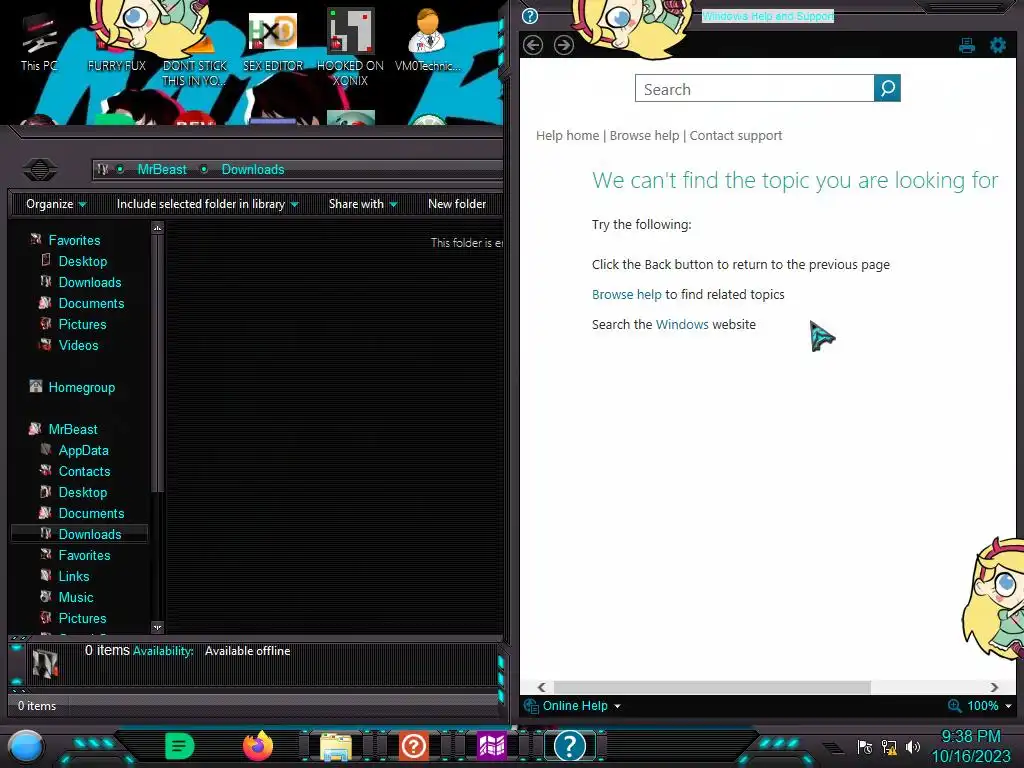Switch to Windows Help taskbar button
Screen dimensions: 1024x768
point(569,746)
